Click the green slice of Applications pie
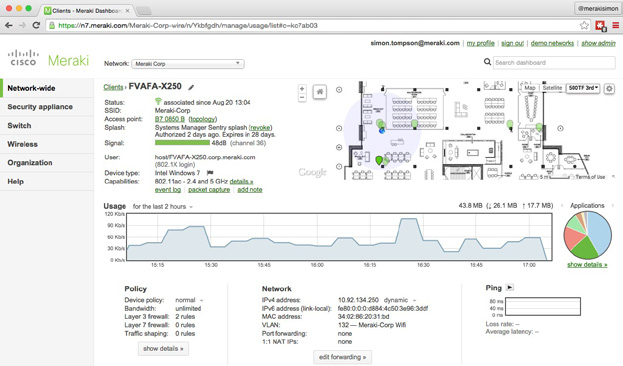The width and height of the screenshot is (623, 366). (x=584, y=249)
